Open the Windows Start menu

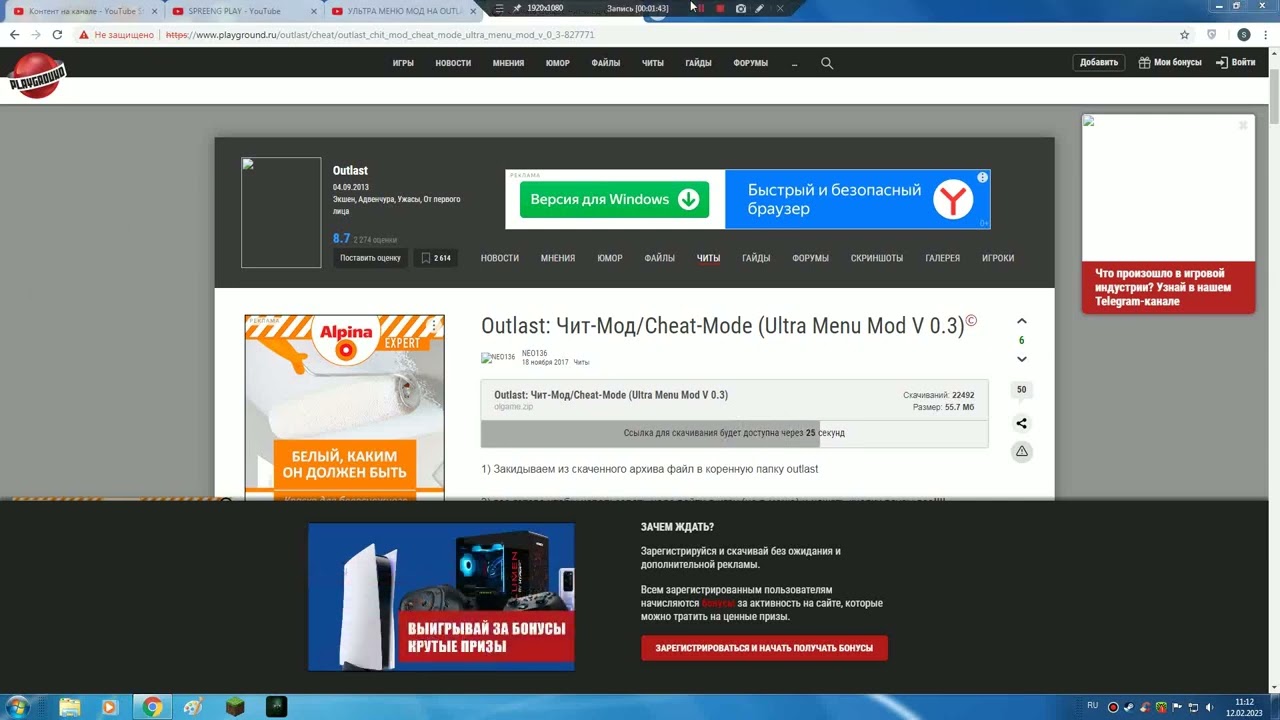[17, 707]
